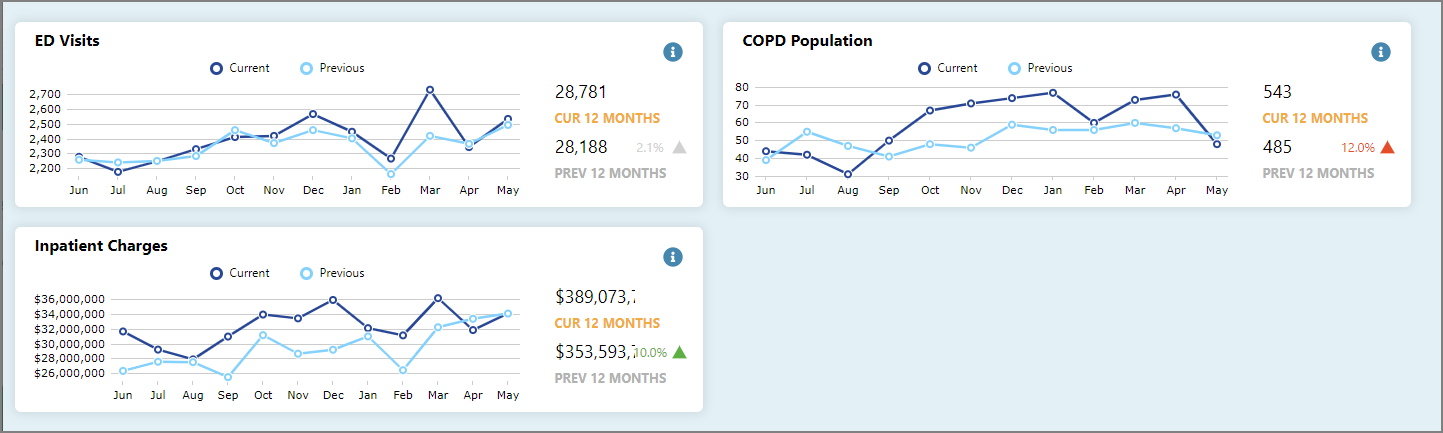
Task: Click Inpatient Charges previous point for September
Action: click(x=228, y=377)
